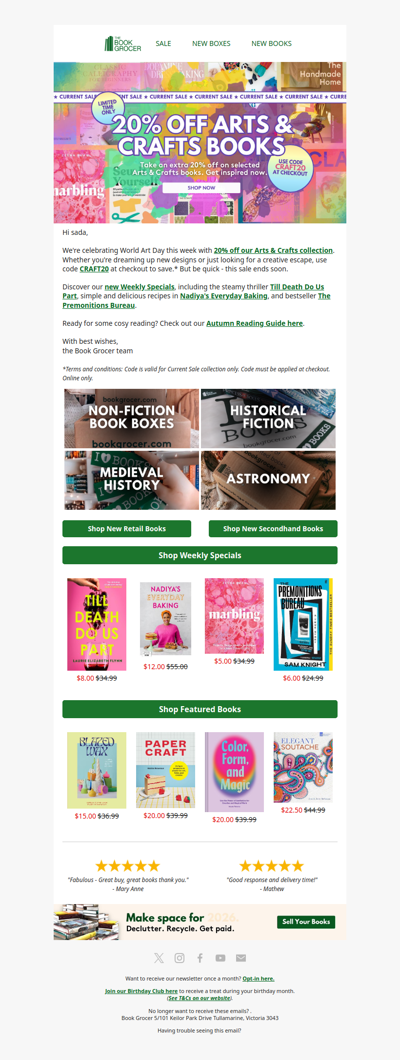Open the Astronomy book box tile
The image size is (400, 1060).
click(x=268, y=480)
